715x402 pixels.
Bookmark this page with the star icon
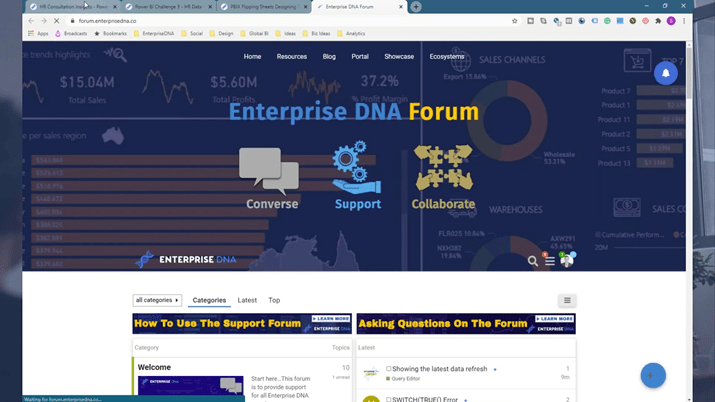click(x=514, y=21)
